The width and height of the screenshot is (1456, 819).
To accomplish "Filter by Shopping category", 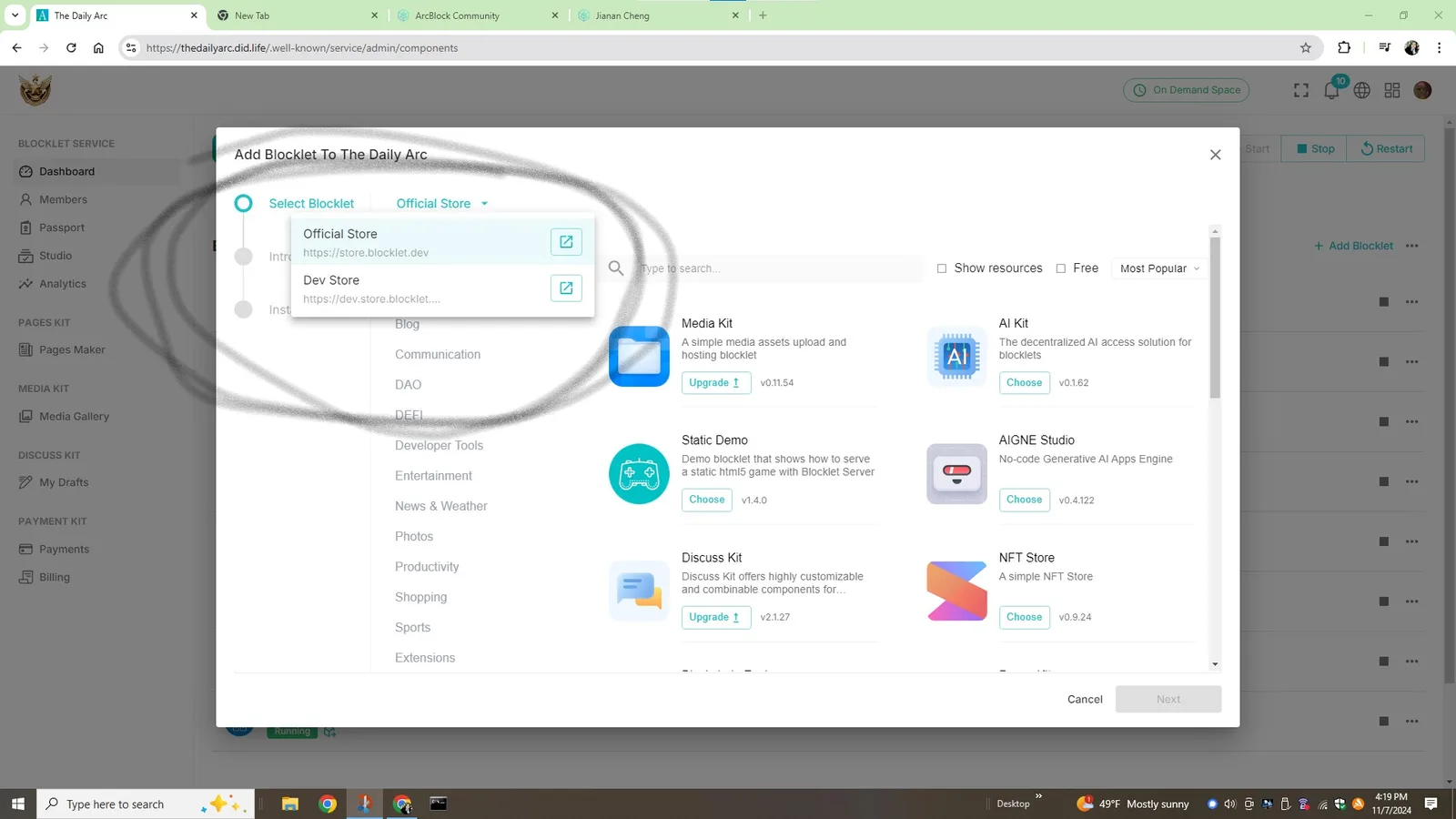I will (420, 597).
